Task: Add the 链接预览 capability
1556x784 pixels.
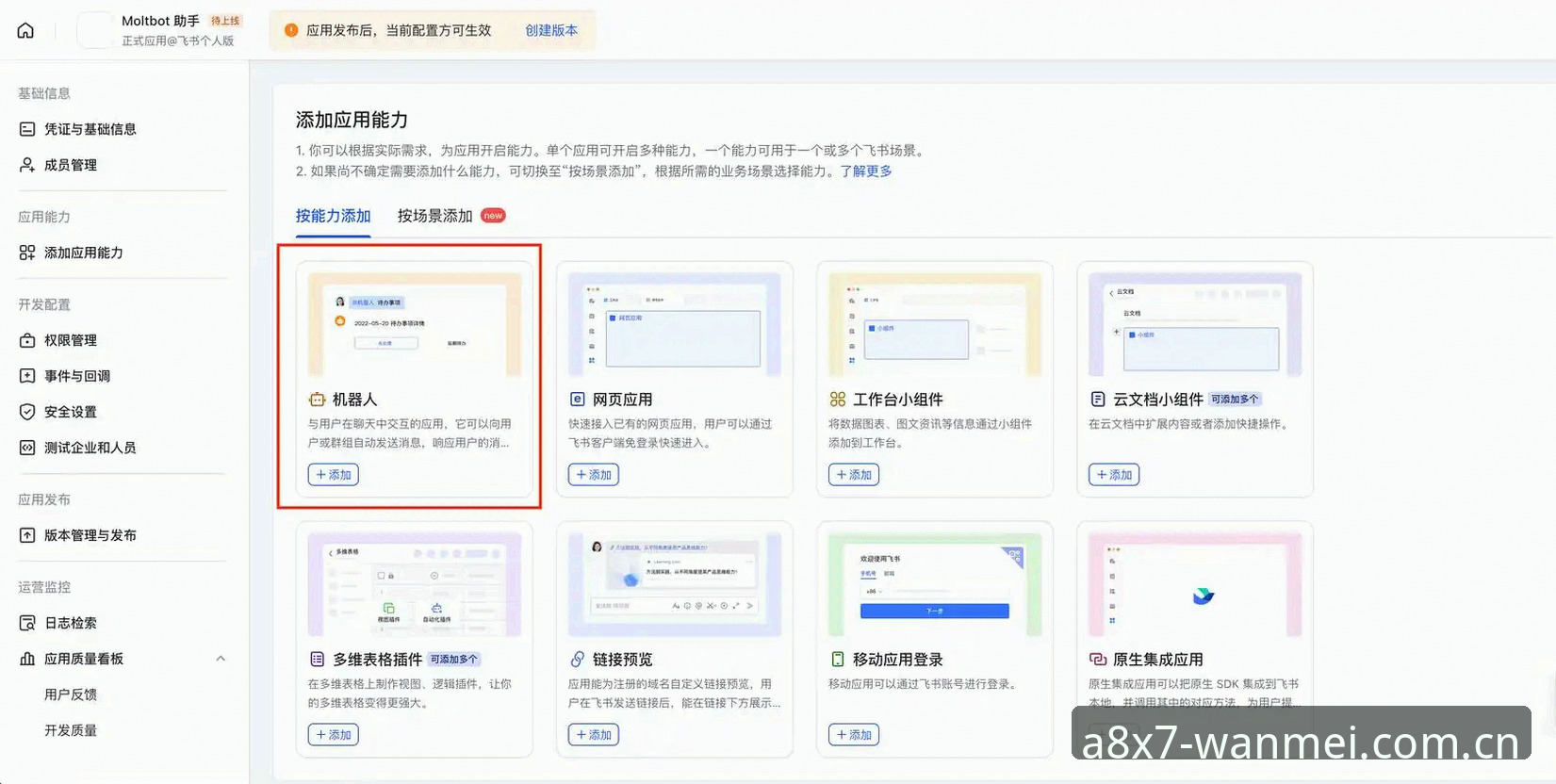Action: (593, 735)
